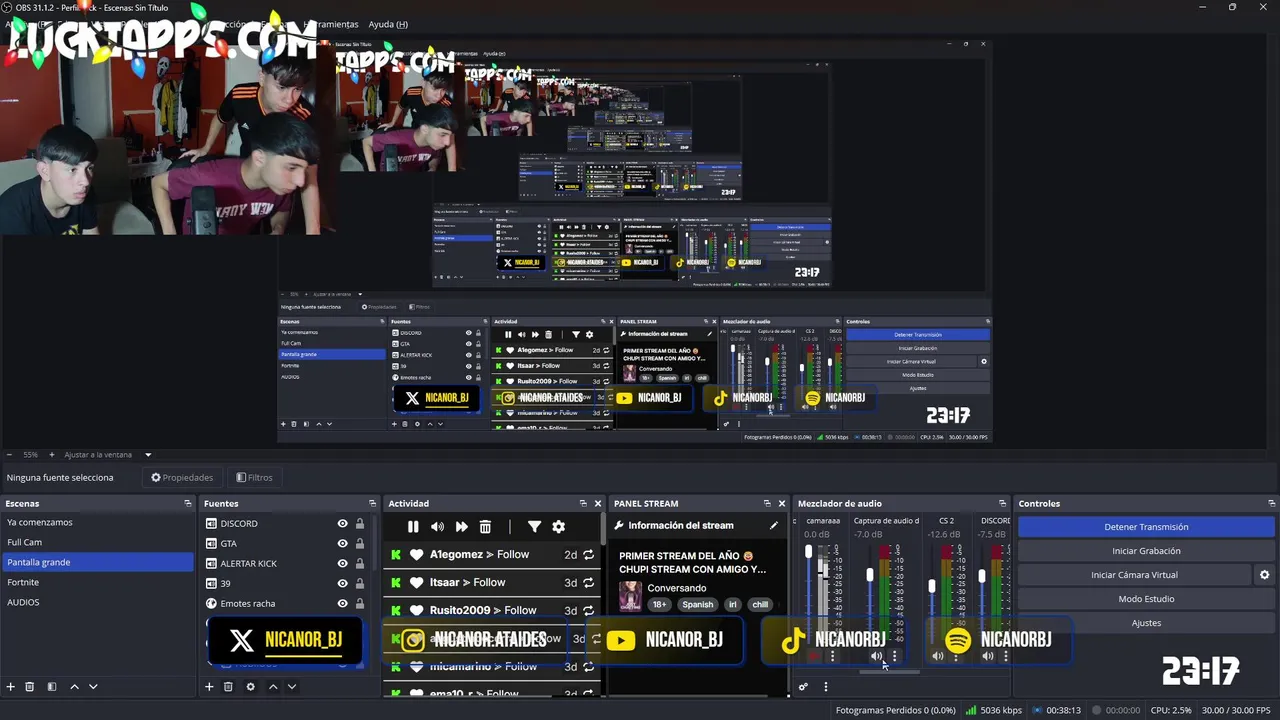The height and width of the screenshot is (720, 1280).
Task: Clear activity with trash icon in Actividad
Action: point(485,527)
